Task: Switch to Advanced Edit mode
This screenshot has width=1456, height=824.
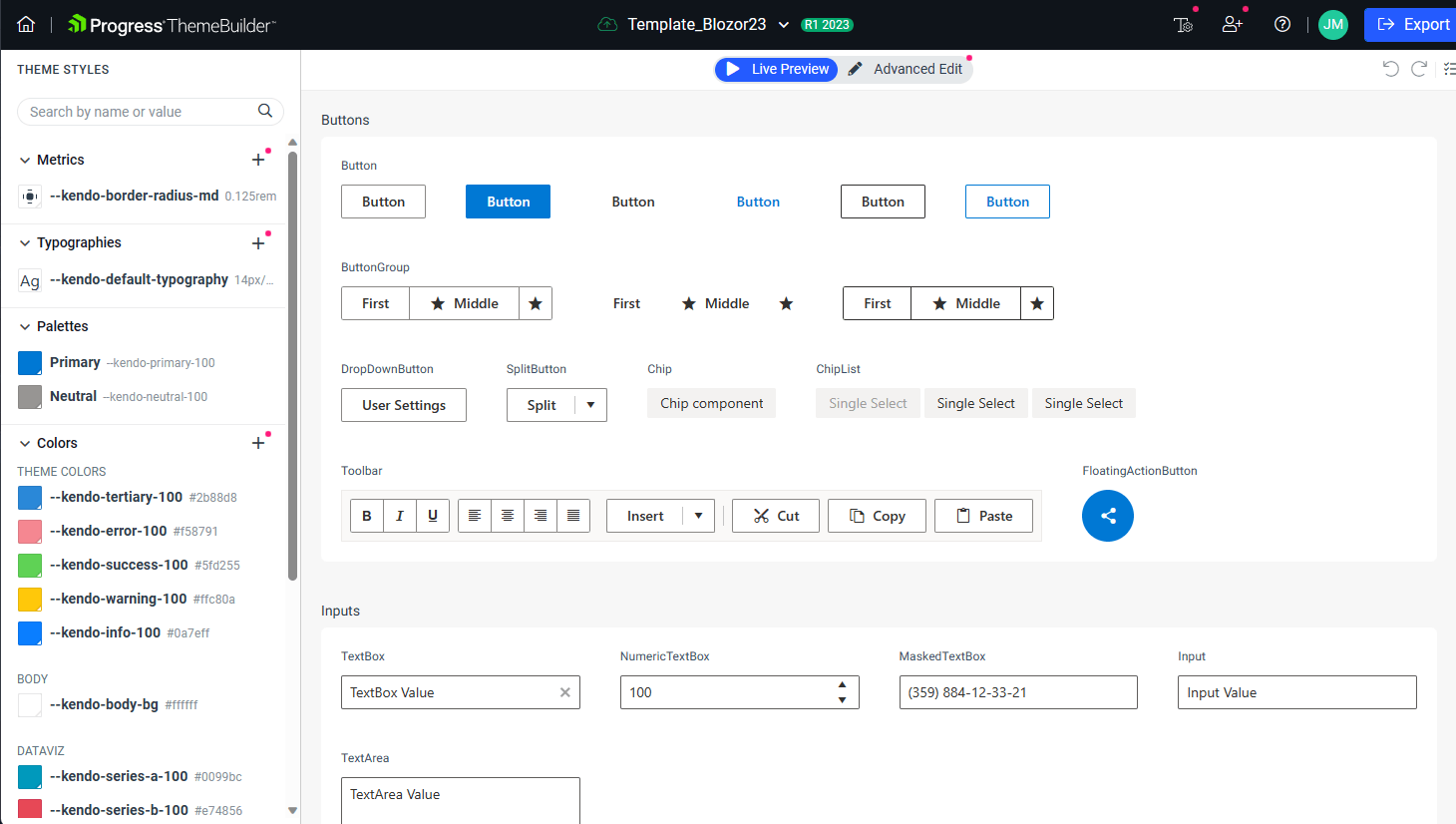Action: click(906, 69)
